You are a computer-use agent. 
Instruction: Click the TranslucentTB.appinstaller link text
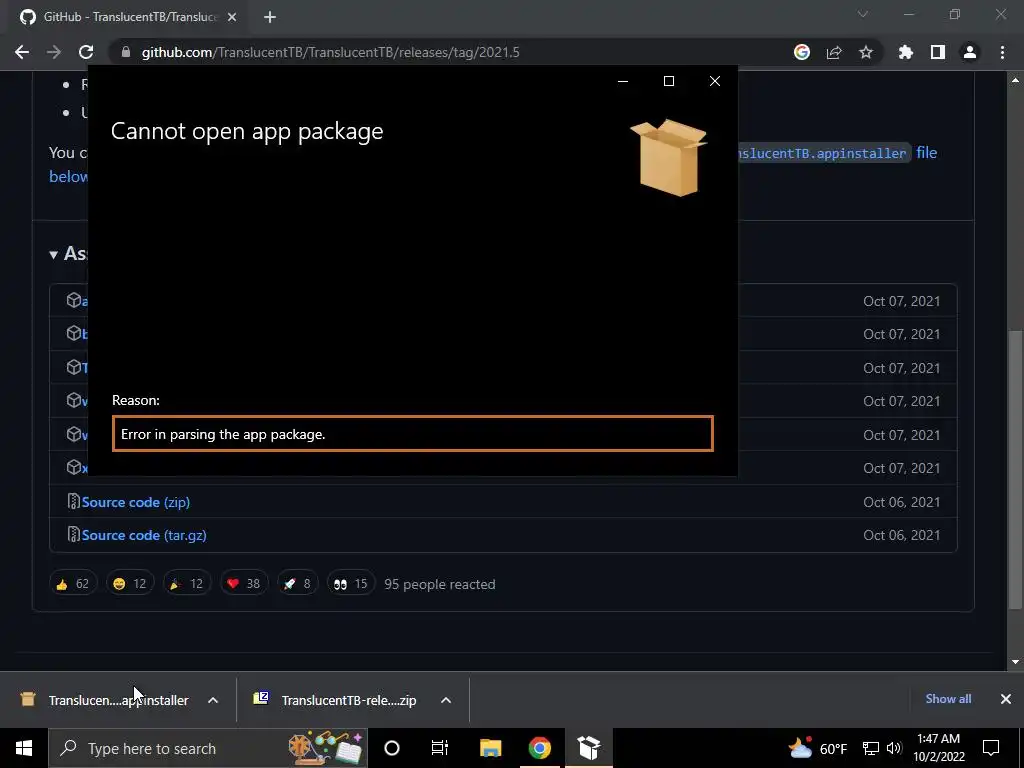coord(824,153)
